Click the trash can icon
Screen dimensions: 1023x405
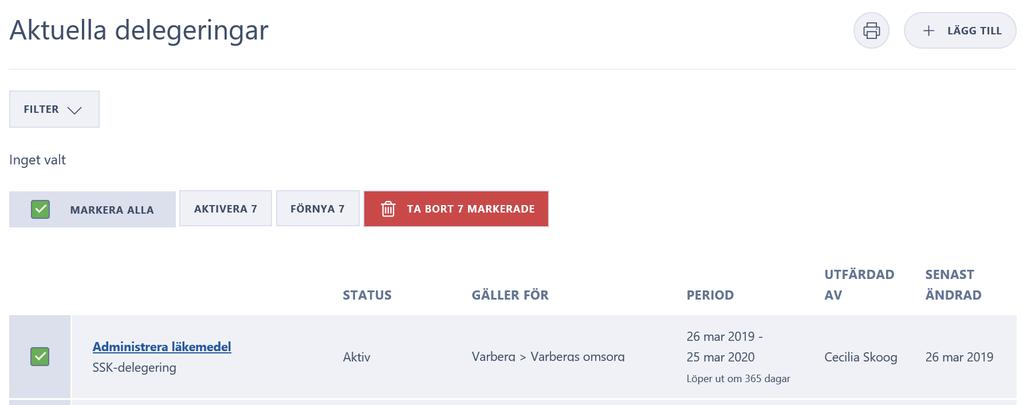coord(388,209)
